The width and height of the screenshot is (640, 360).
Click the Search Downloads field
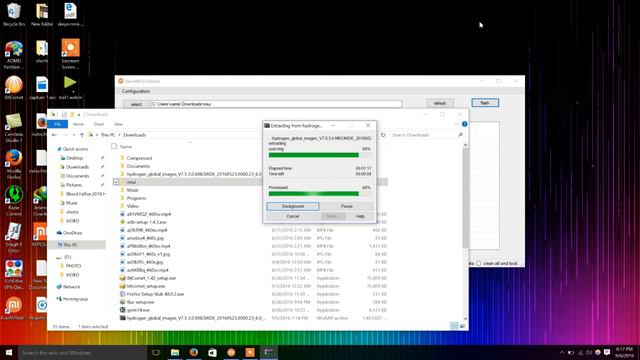click(427, 135)
